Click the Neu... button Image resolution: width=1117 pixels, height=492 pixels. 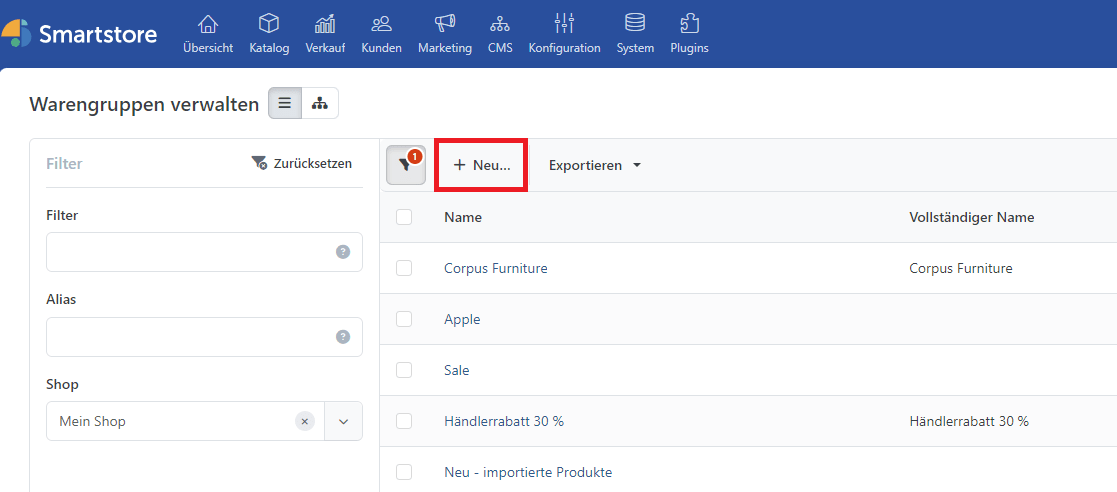coord(481,165)
